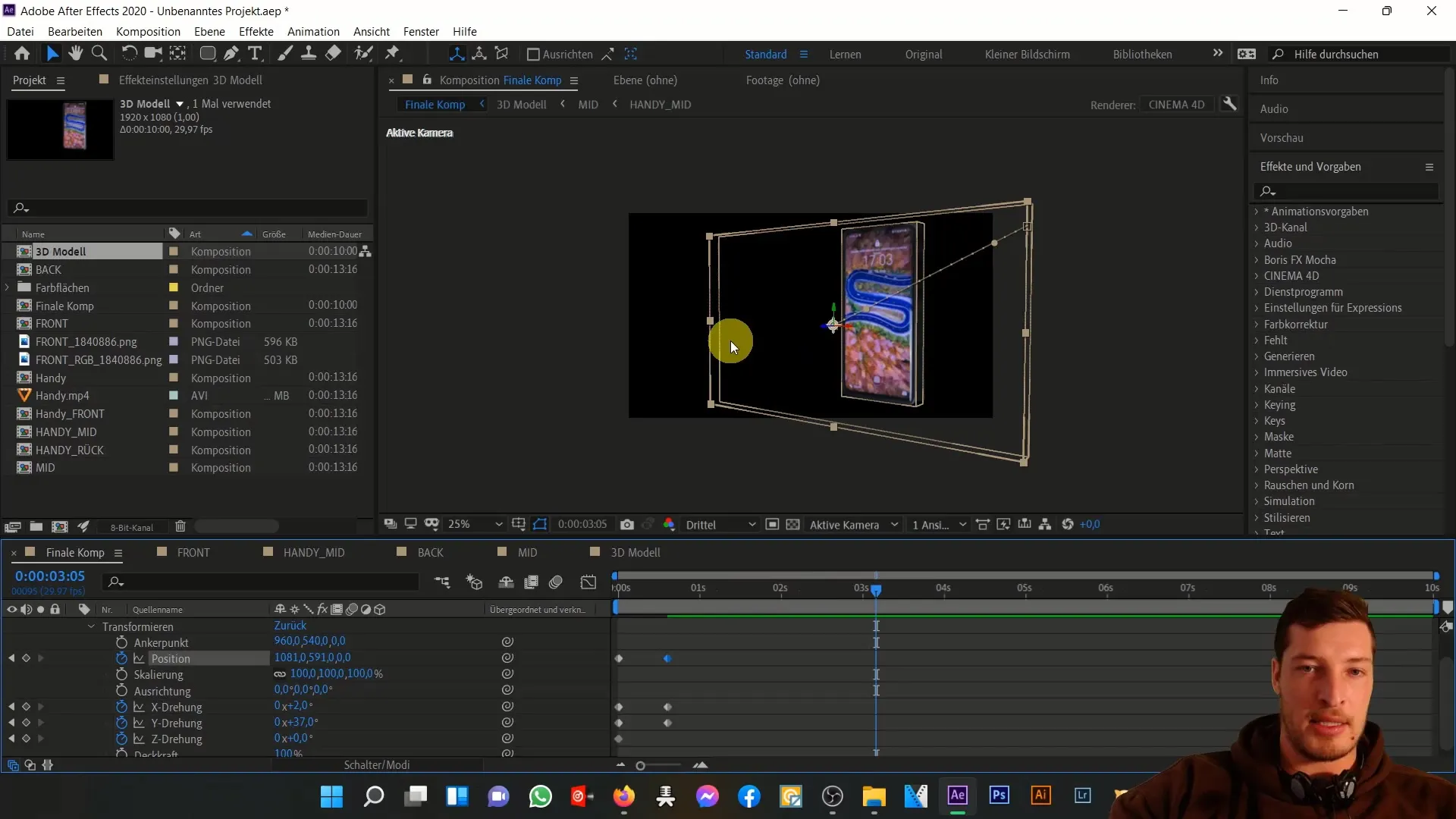The height and width of the screenshot is (819, 1456).
Task: Open the Bibliotheken workspace
Action: pyautogui.click(x=1142, y=55)
